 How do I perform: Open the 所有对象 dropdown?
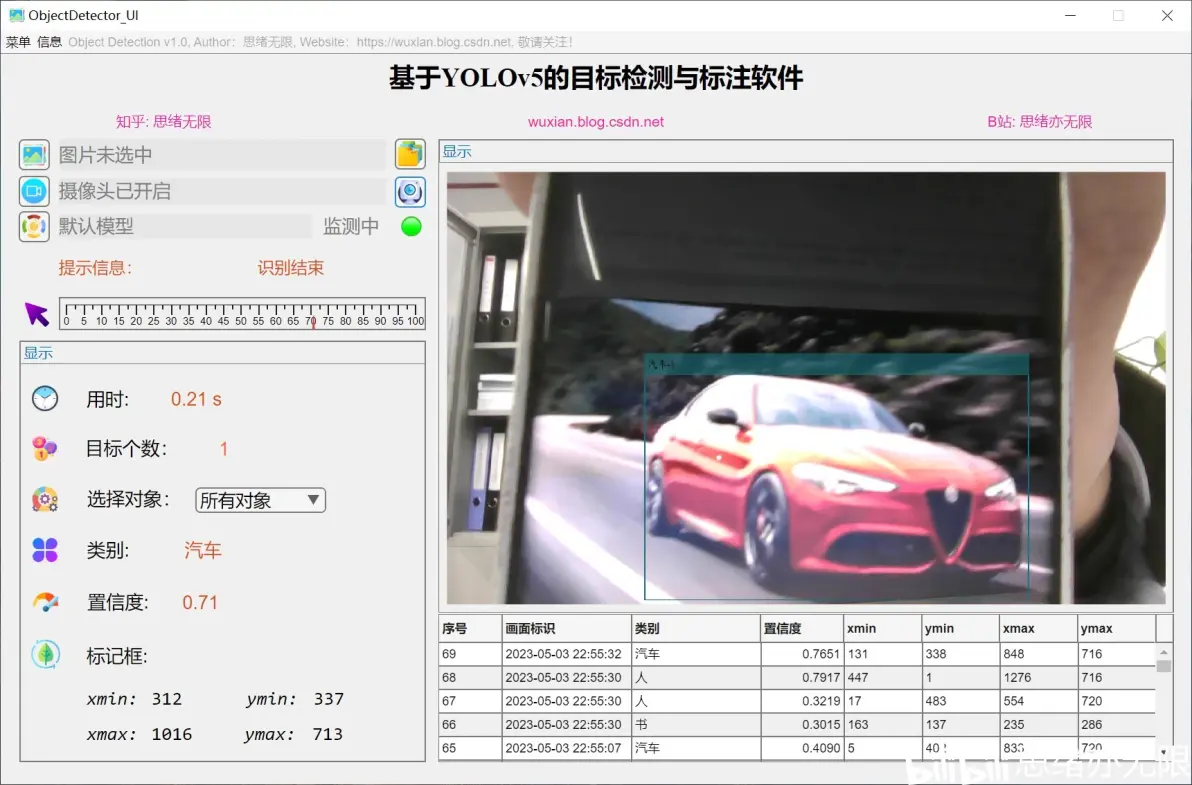tap(260, 500)
